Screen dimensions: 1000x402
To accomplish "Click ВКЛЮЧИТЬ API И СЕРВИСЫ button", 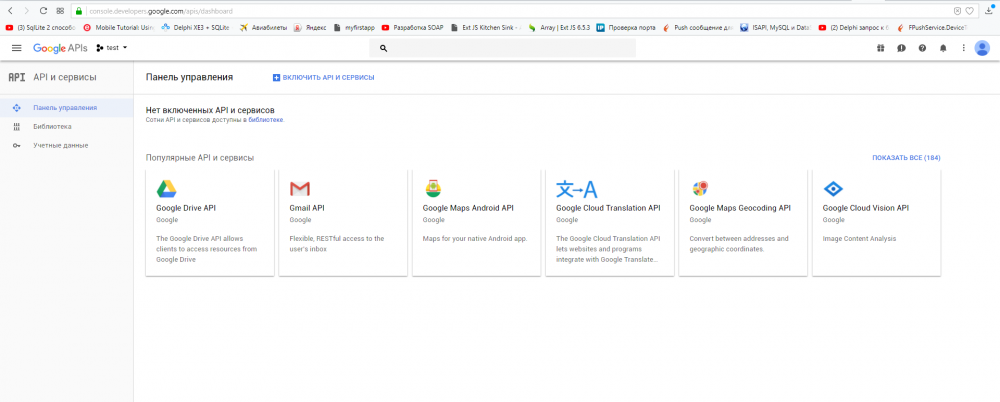I will pos(323,77).
